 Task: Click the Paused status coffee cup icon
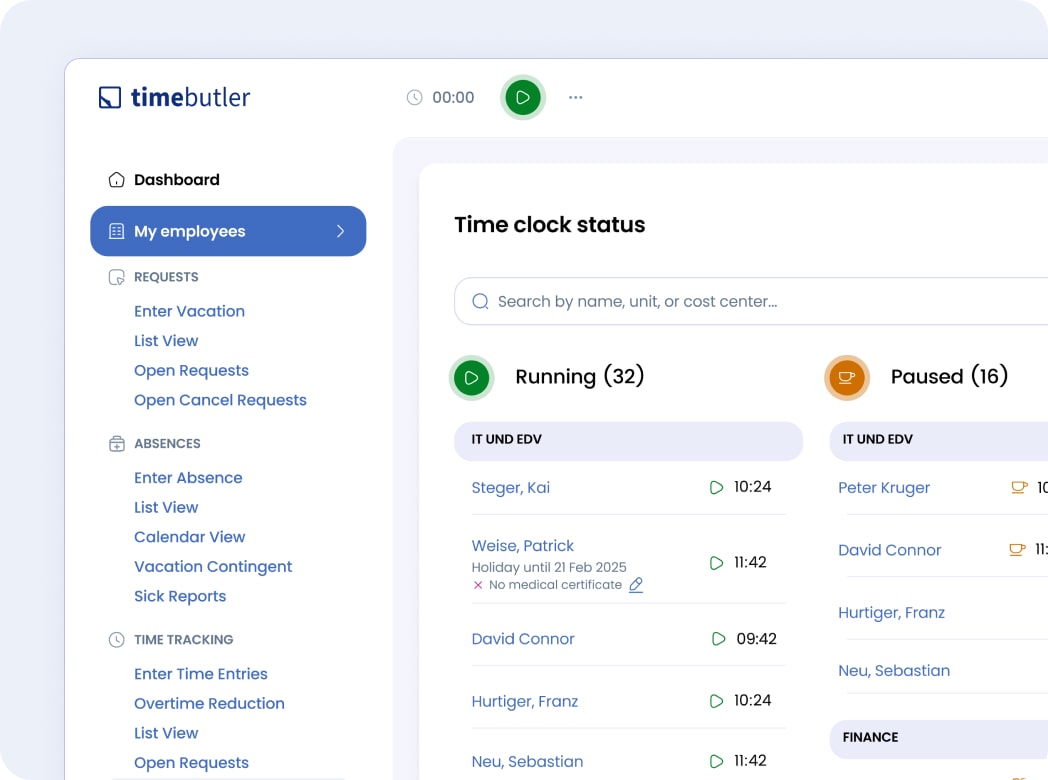point(846,378)
